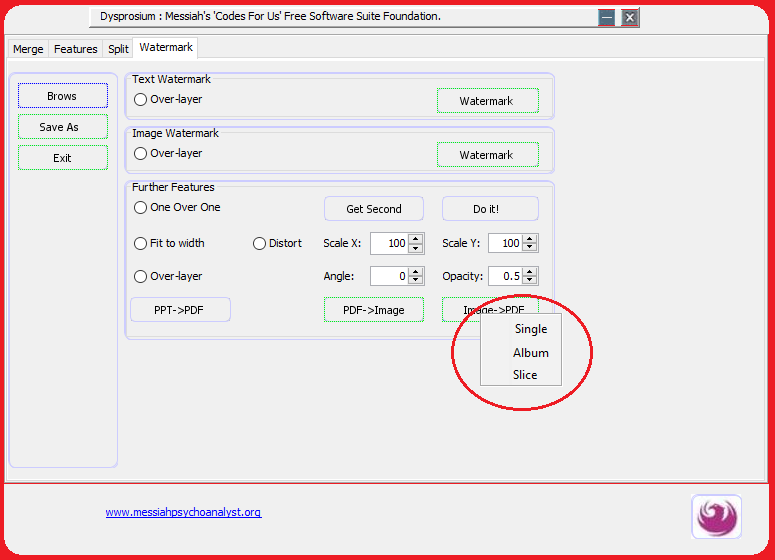Decrease the Scale X value

click(416, 248)
